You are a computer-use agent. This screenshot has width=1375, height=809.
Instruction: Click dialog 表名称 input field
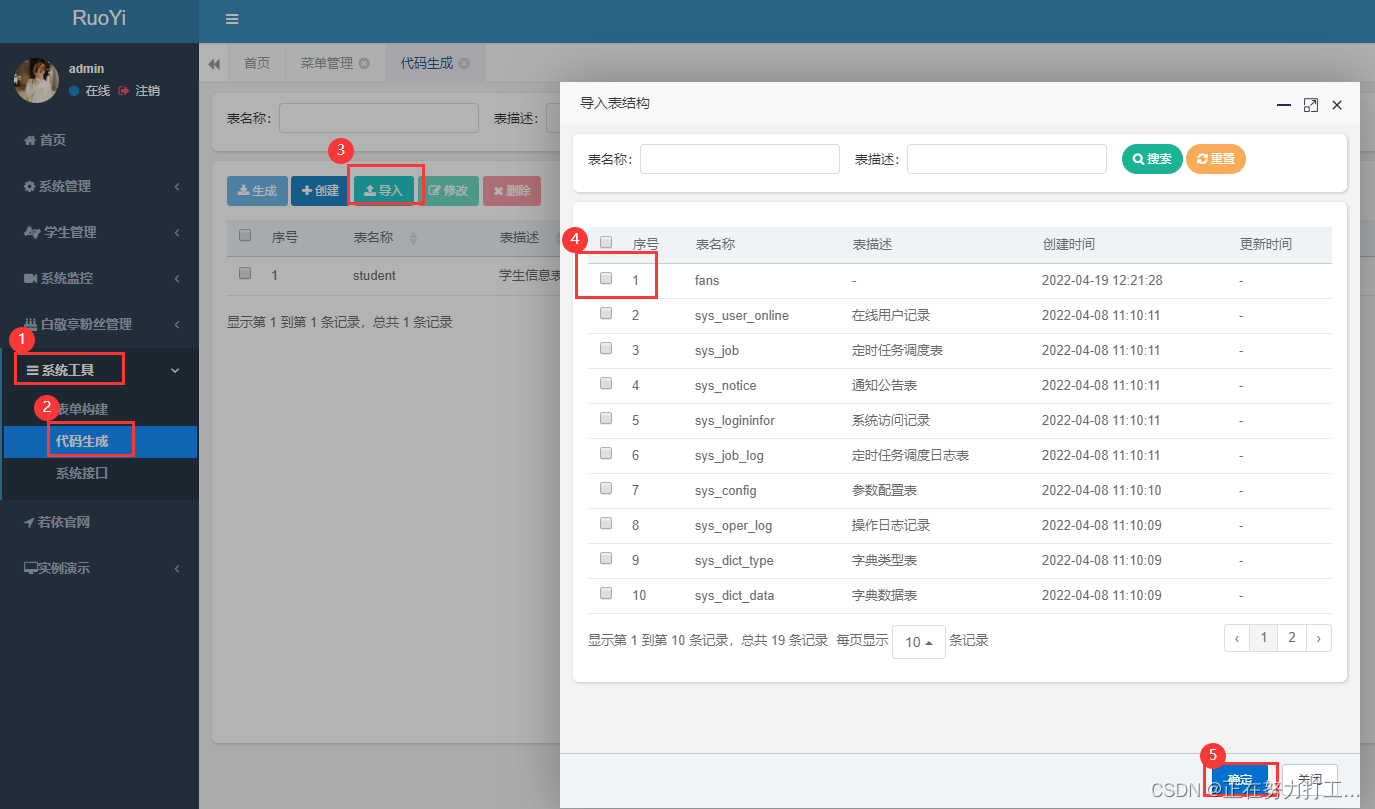point(740,159)
